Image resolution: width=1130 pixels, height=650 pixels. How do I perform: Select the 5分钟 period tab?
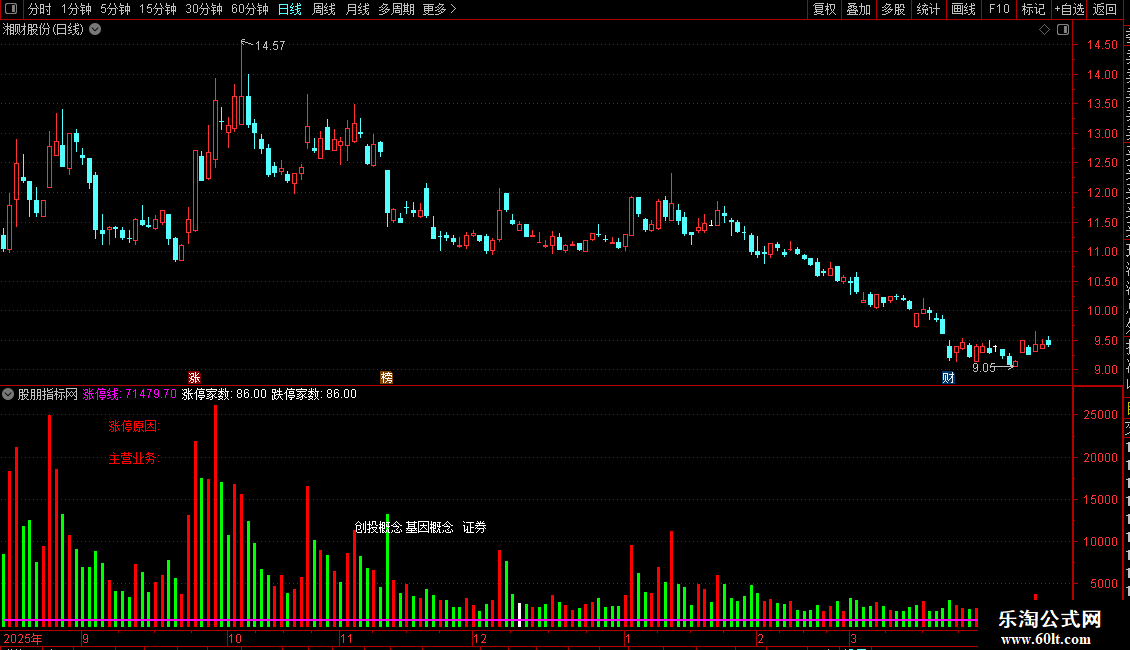click(115, 9)
